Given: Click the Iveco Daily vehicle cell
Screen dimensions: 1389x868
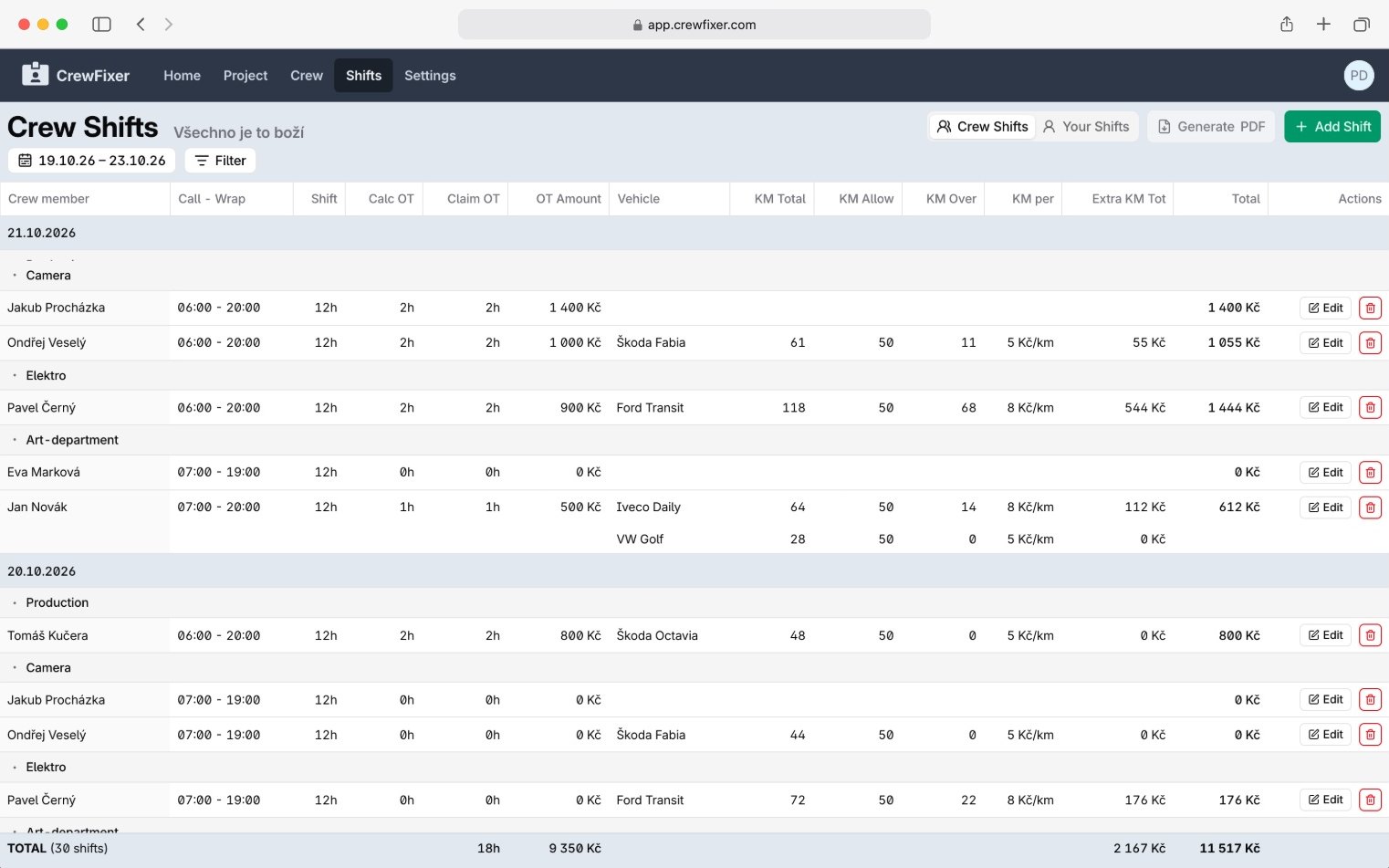Looking at the screenshot, I should (x=648, y=507).
